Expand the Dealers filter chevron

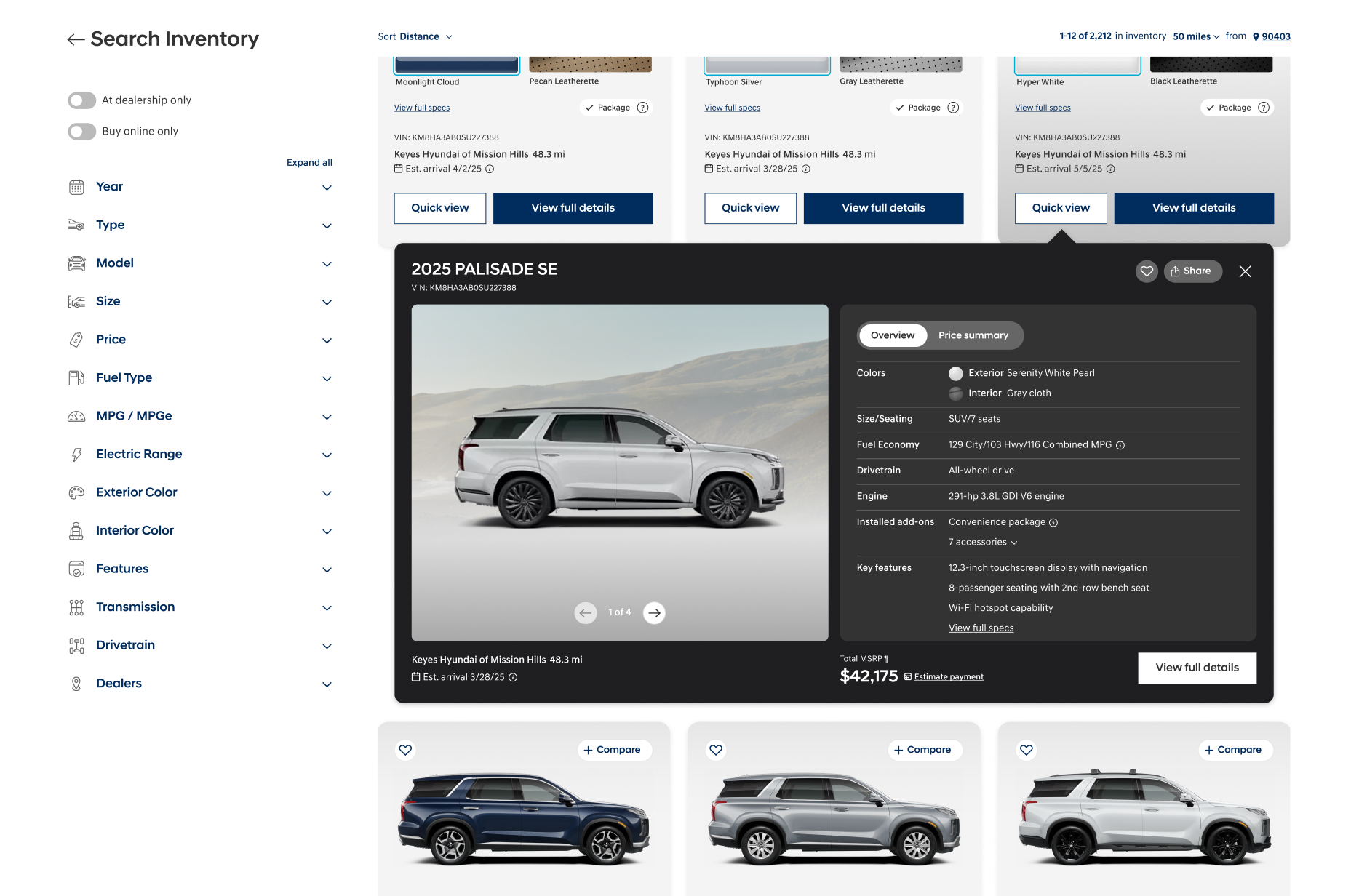click(x=327, y=685)
